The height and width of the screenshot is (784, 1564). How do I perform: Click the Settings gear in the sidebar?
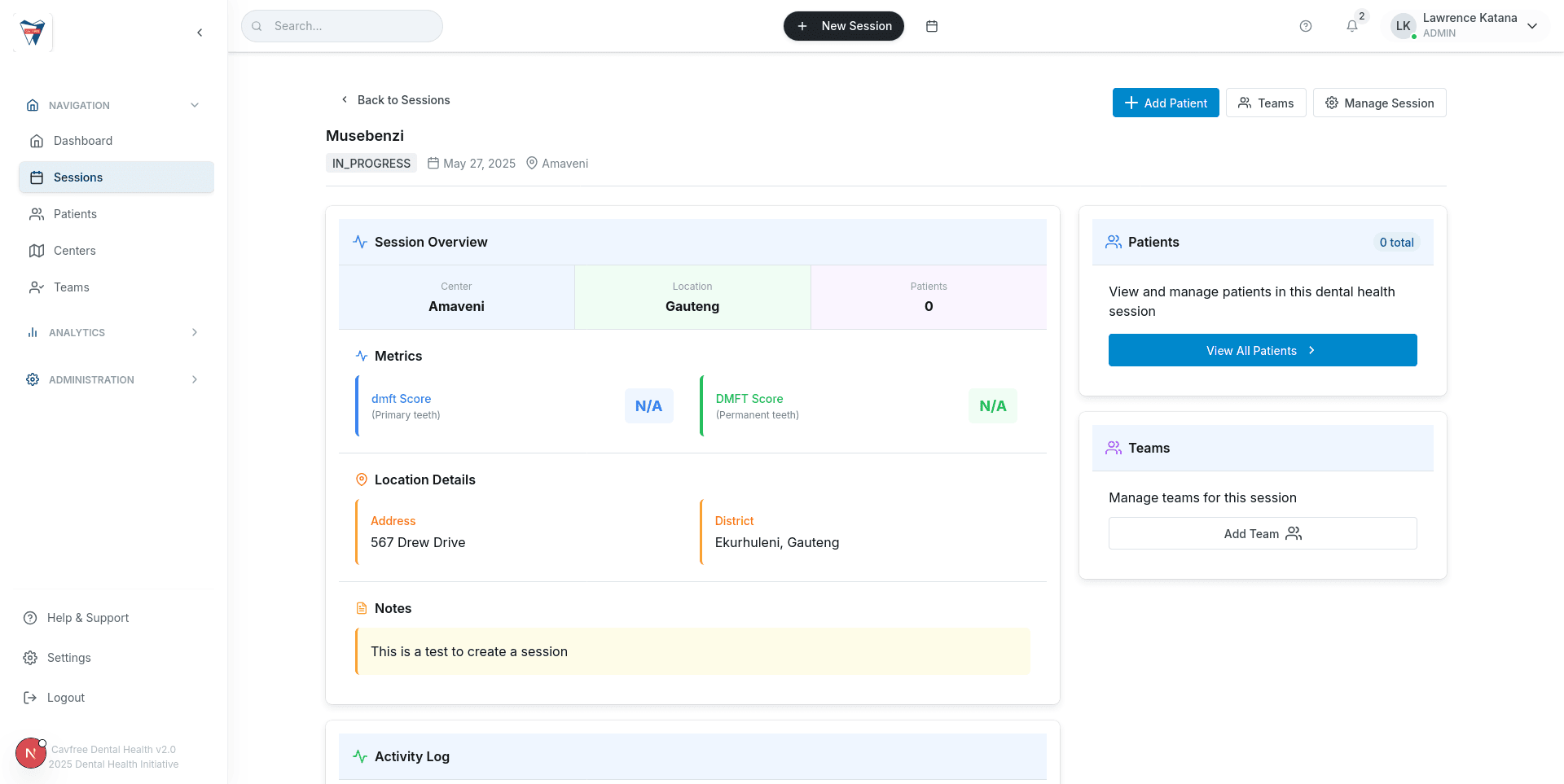pos(30,657)
